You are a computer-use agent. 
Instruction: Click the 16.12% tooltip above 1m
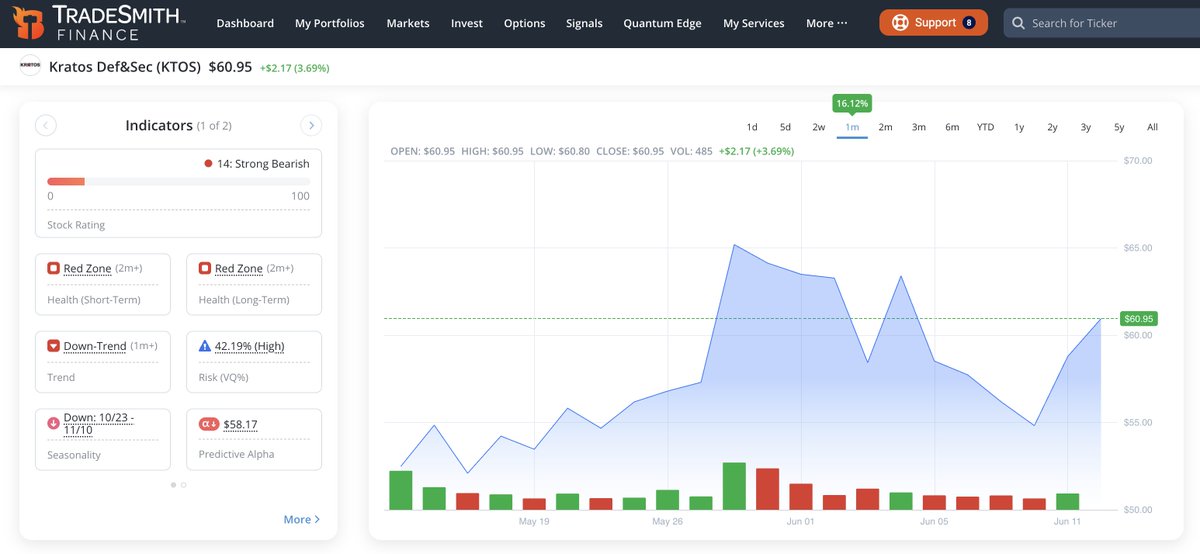coord(852,103)
